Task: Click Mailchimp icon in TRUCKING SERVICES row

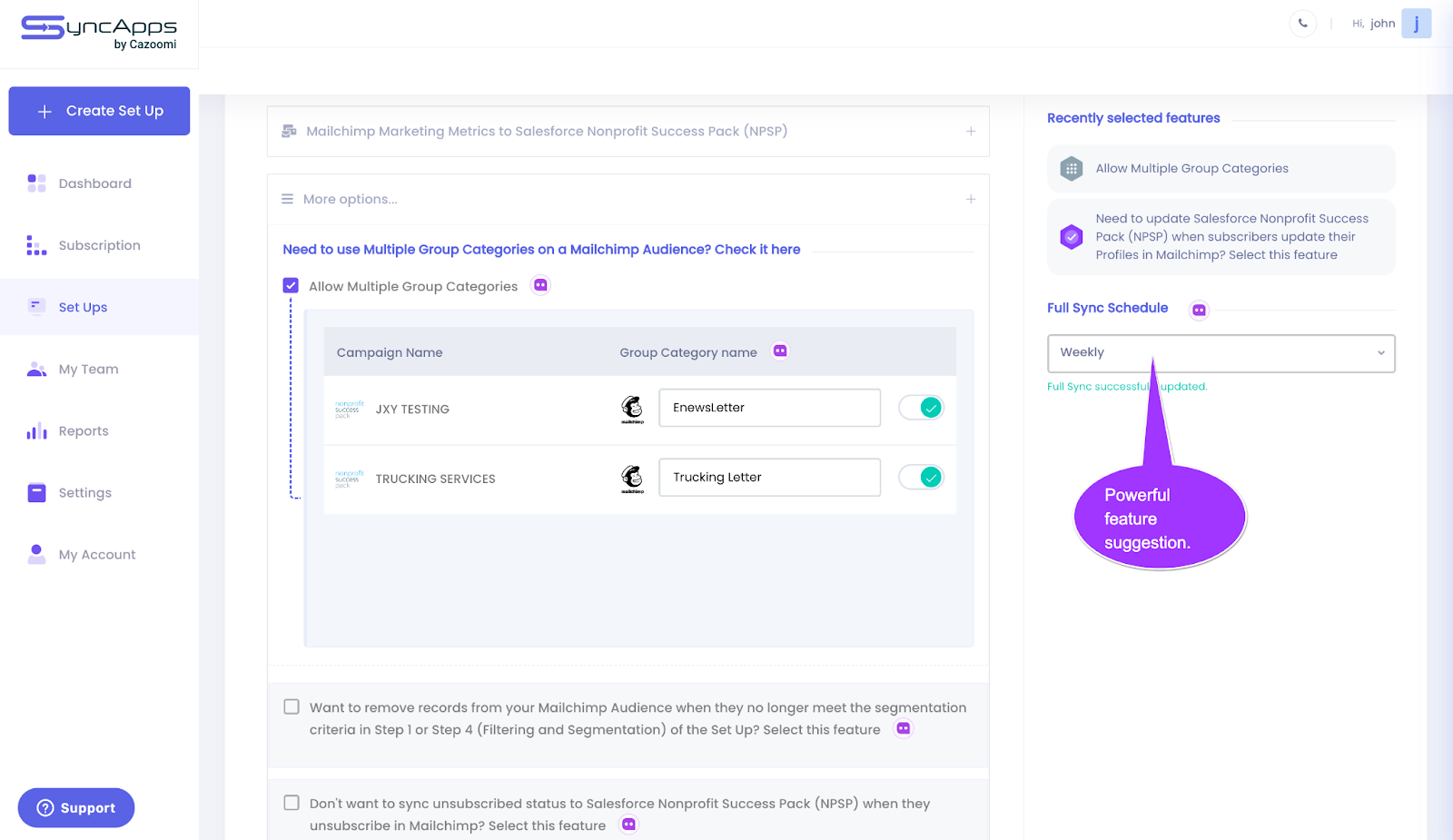Action: tap(633, 479)
